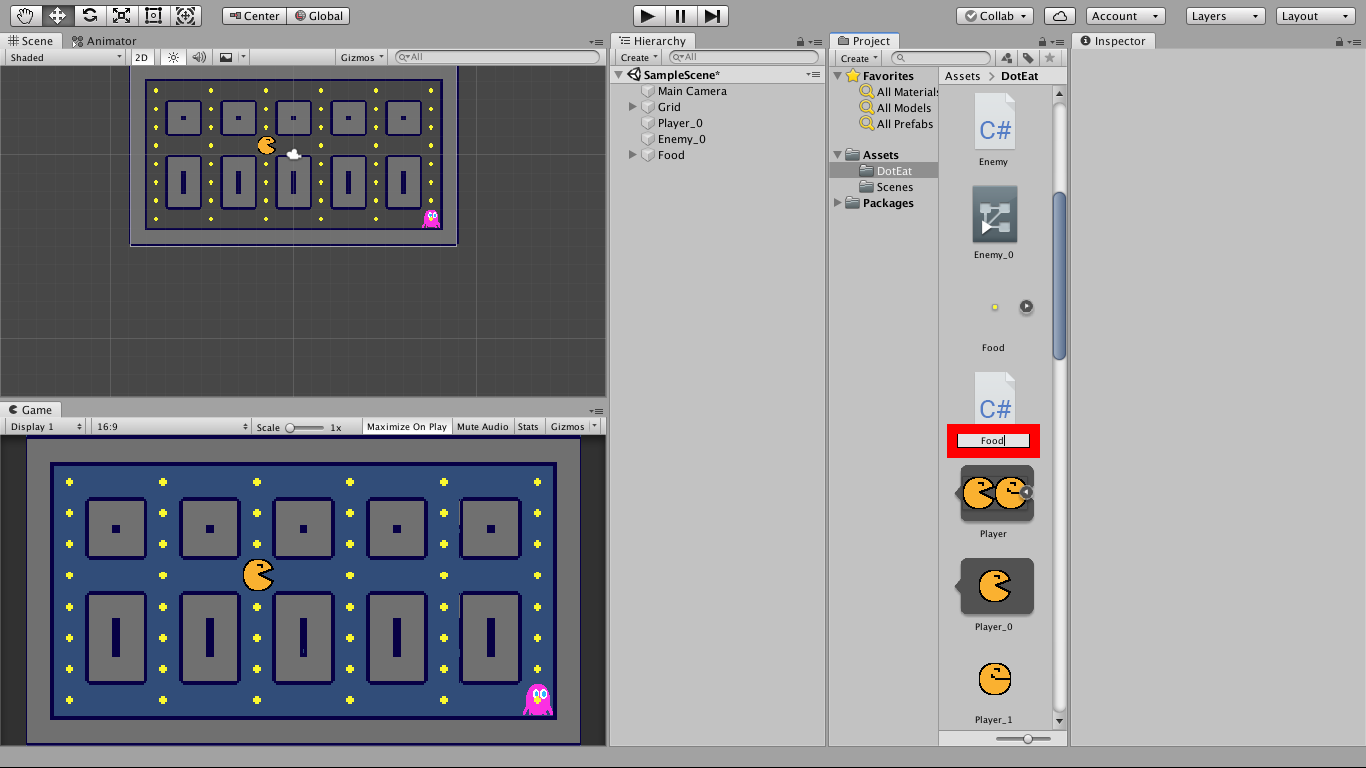Image resolution: width=1366 pixels, height=768 pixels.
Task: Open 16:9 aspect ratio dropdown
Action: pyautogui.click(x=171, y=427)
